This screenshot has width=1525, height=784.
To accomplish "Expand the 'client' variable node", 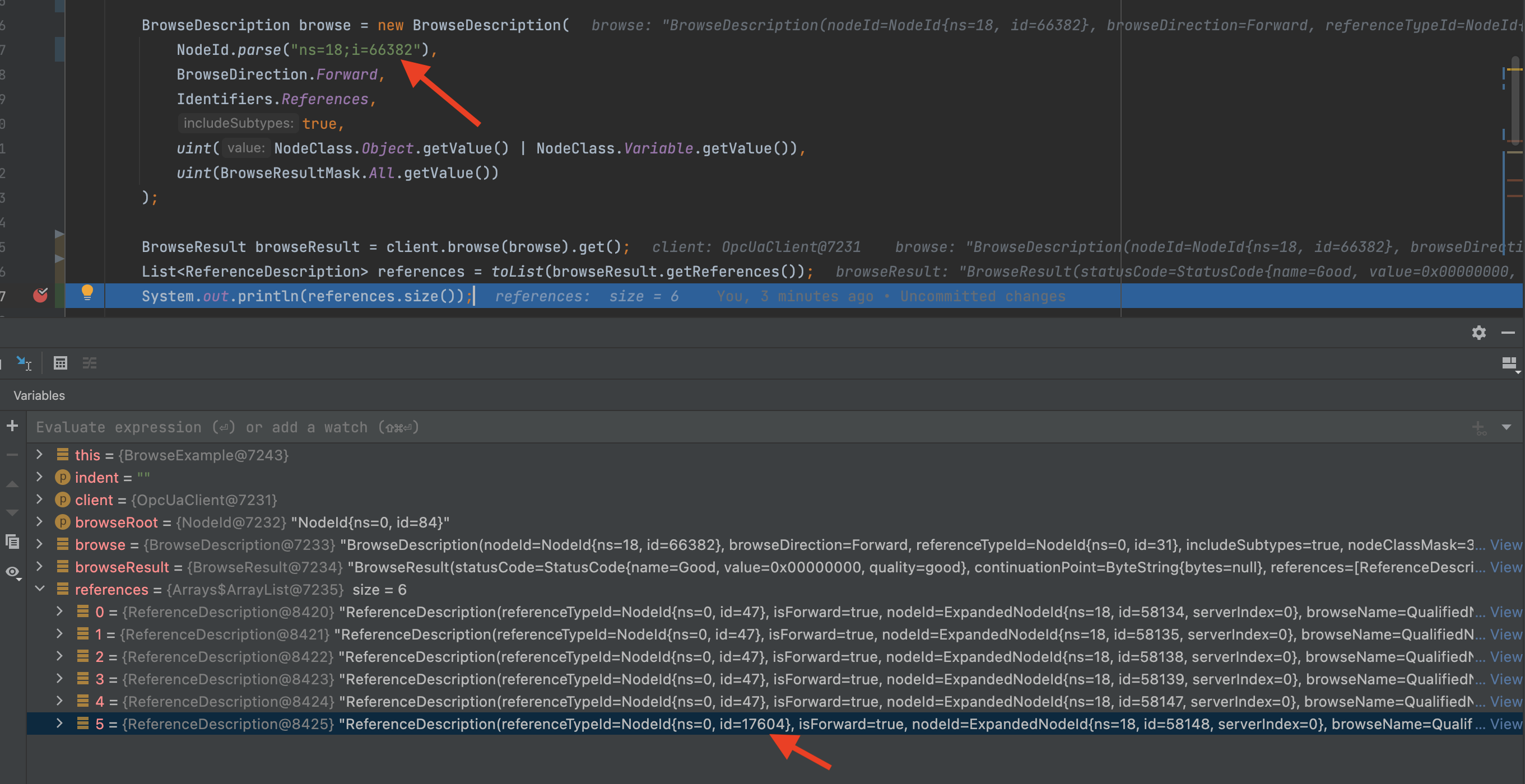I will click(40, 500).
